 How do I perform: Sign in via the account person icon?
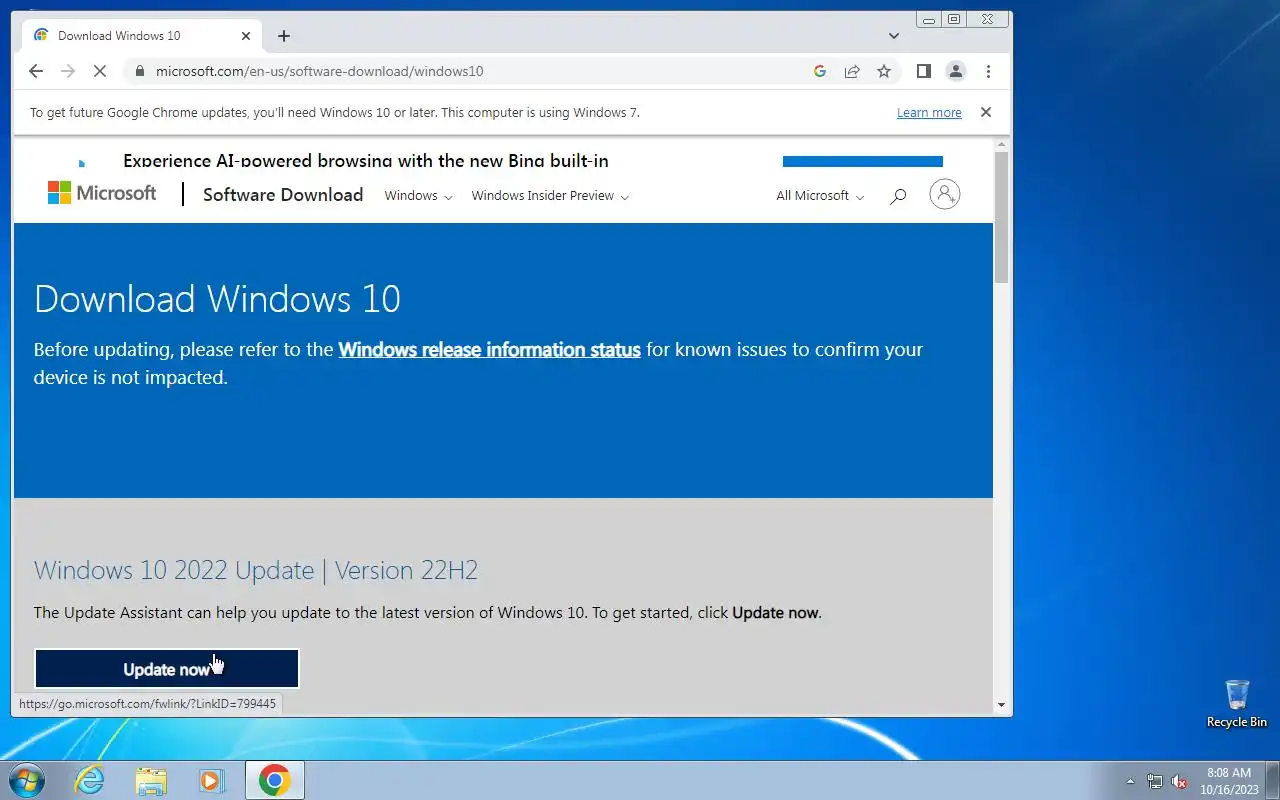(x=945, y=194)
